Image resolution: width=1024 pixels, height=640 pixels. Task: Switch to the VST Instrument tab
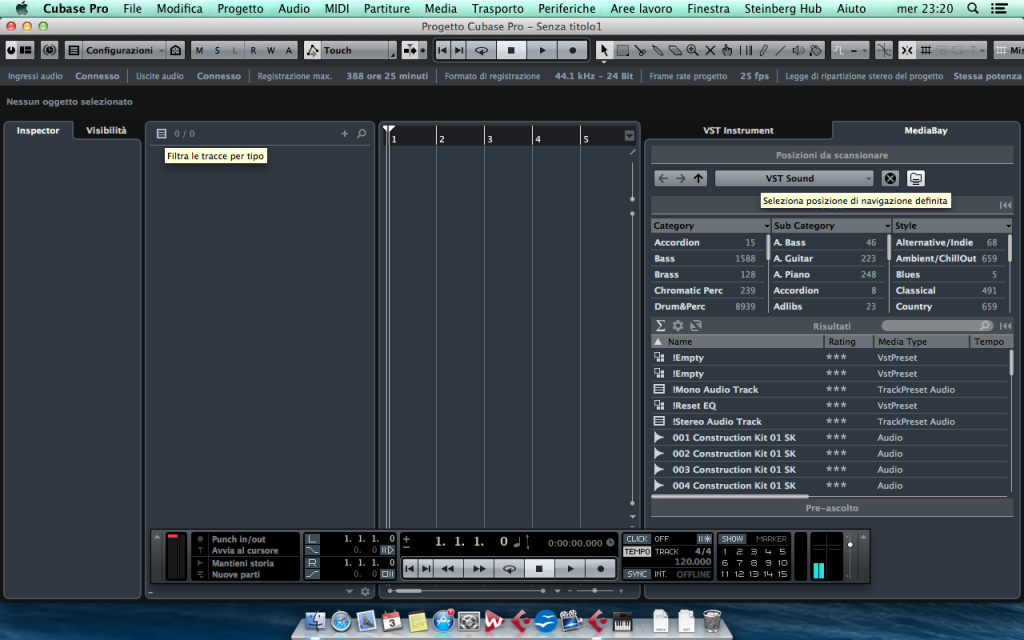pos(738,131)
